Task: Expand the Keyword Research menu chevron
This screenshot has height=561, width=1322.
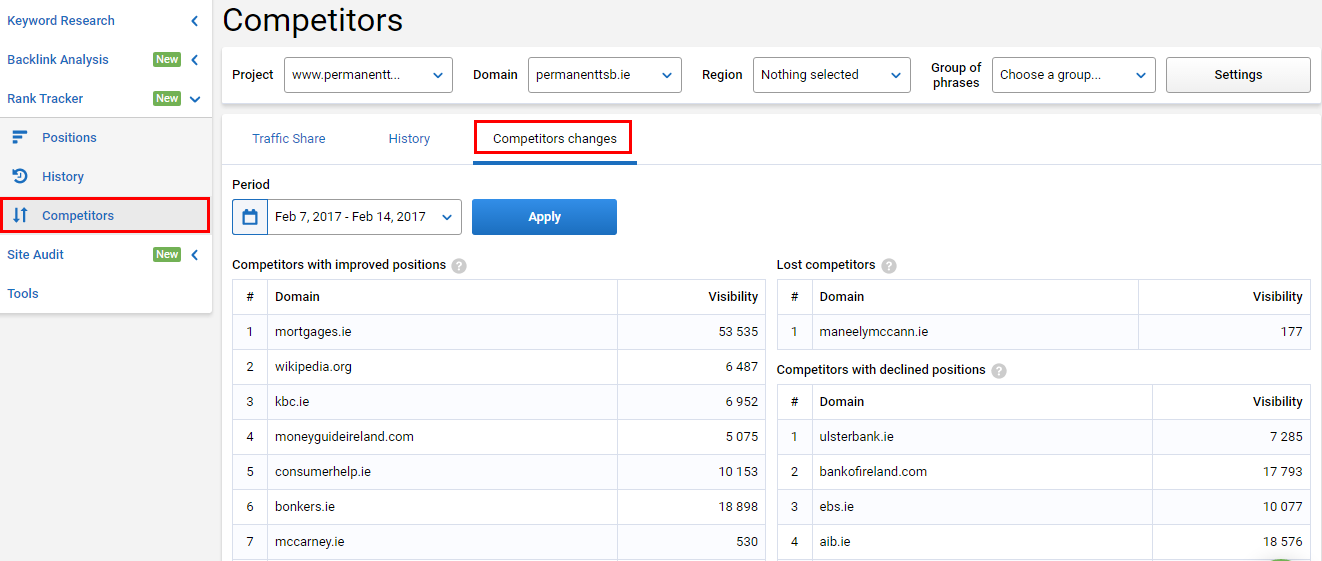Action: tap(195, 21)
